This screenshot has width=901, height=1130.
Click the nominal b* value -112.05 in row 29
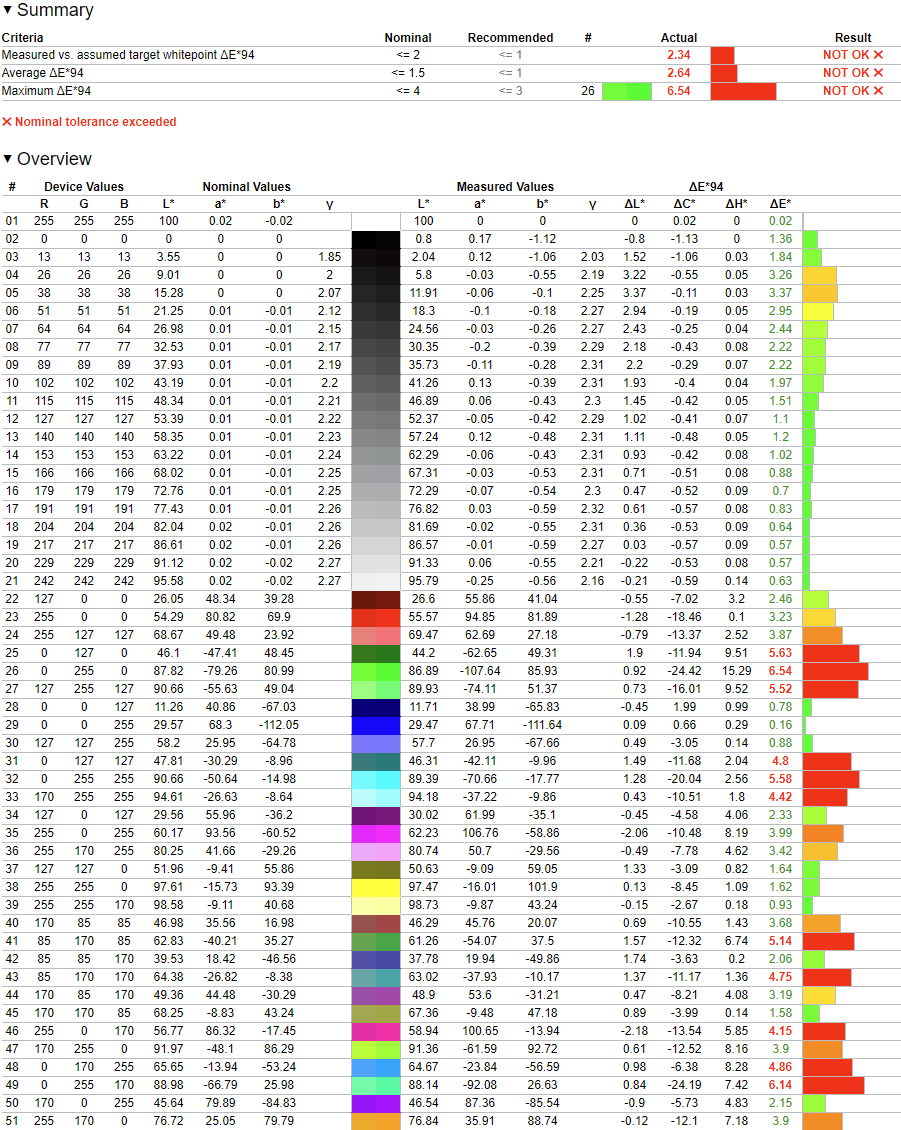coord(279,725)
